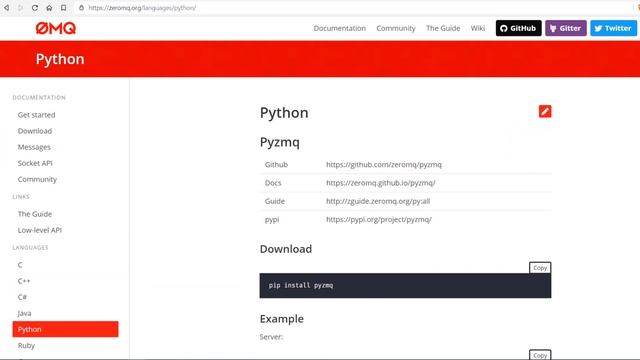Select Java language in sidebar
This screenshot has height=360, width=640.
click(24, 313)
